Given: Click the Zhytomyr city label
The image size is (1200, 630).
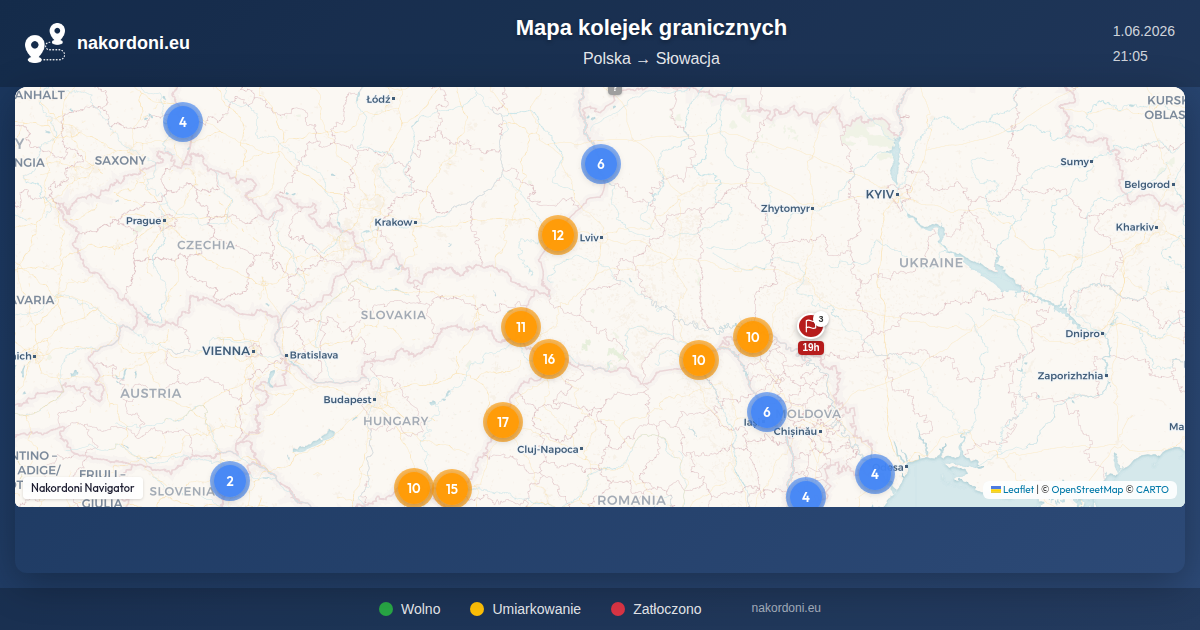Looking at the screenshot, I should [x=785, y=208].
